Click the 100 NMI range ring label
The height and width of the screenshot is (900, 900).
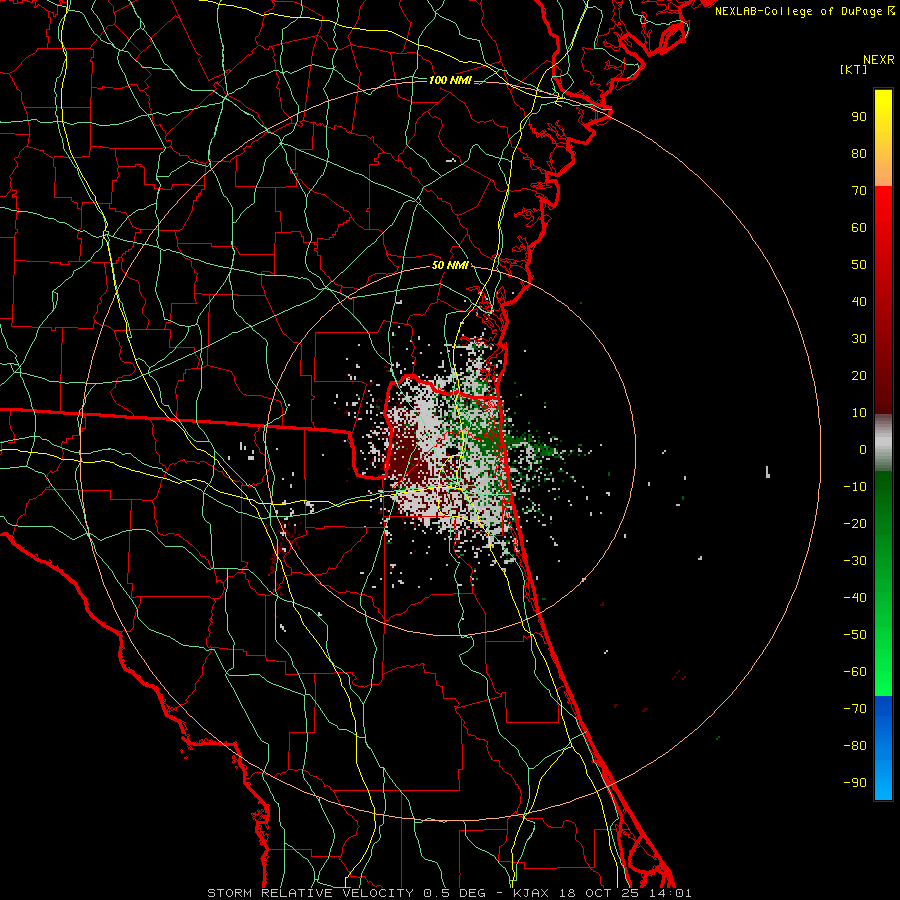pyautogui.click(x=449, y=80)
